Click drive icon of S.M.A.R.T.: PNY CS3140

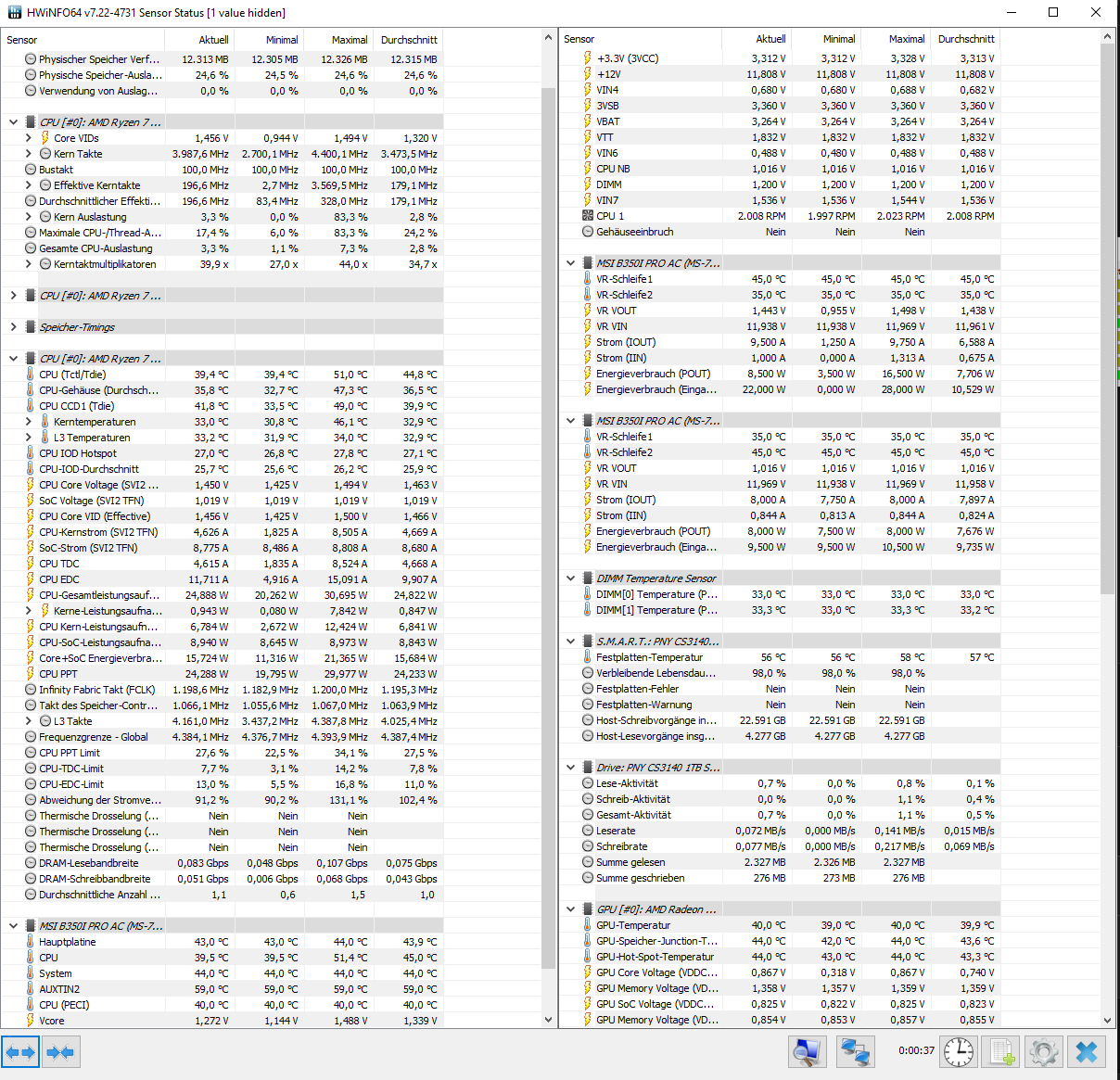point(587,642)
